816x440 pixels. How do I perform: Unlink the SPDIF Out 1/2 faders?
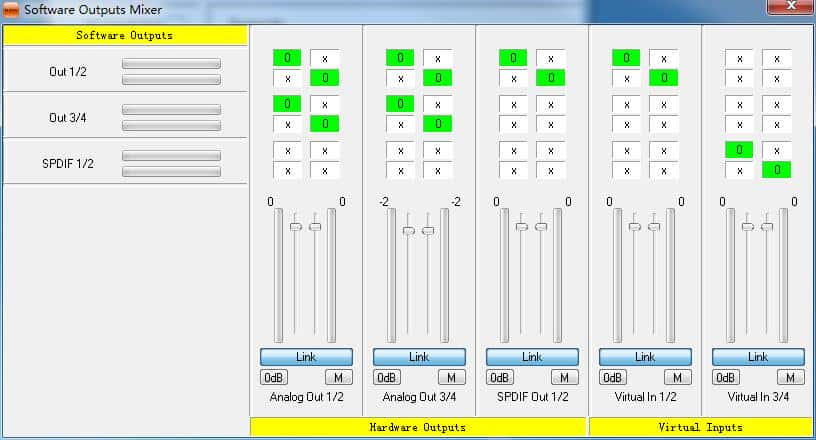pyautogui.click(x=532, y=357)
